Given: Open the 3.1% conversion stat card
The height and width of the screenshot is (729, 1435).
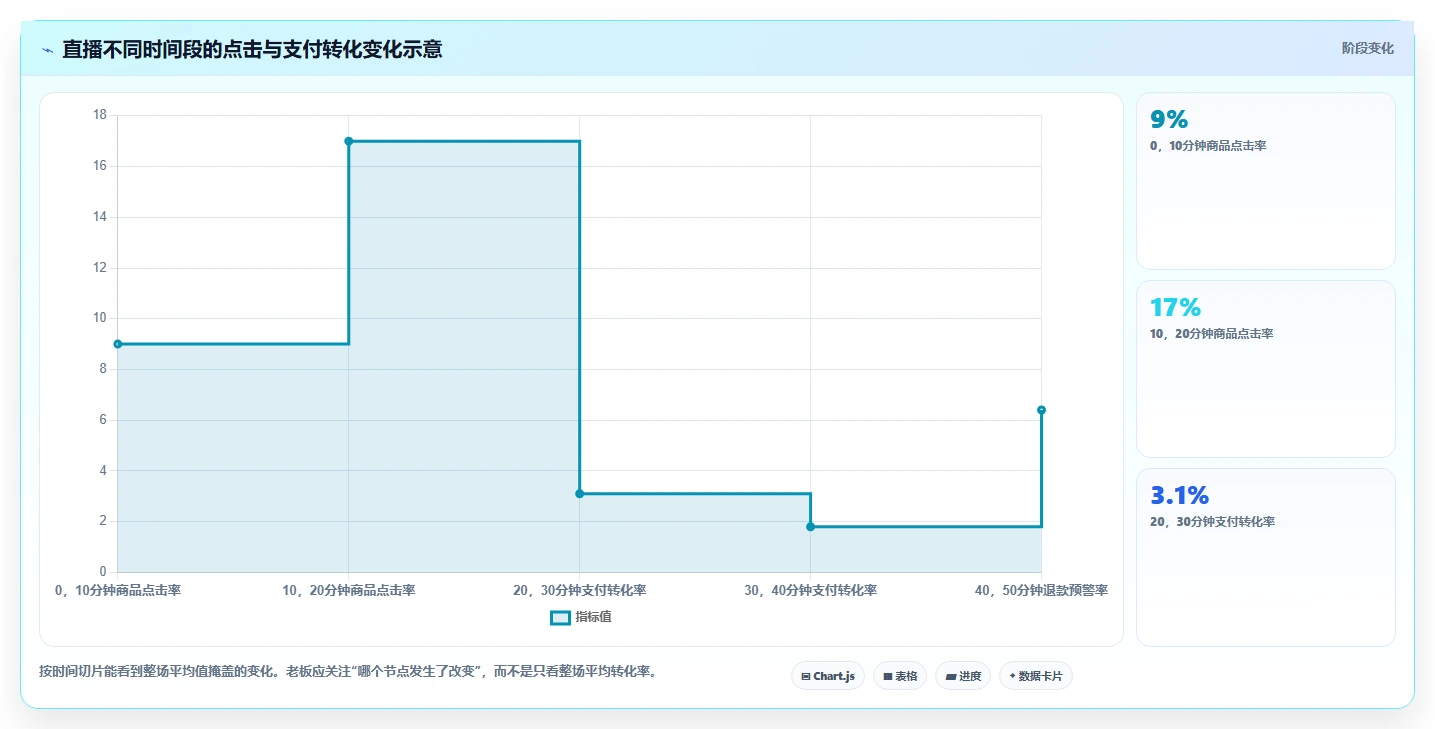Looking at the screenshot, I should pos(1265,557).
